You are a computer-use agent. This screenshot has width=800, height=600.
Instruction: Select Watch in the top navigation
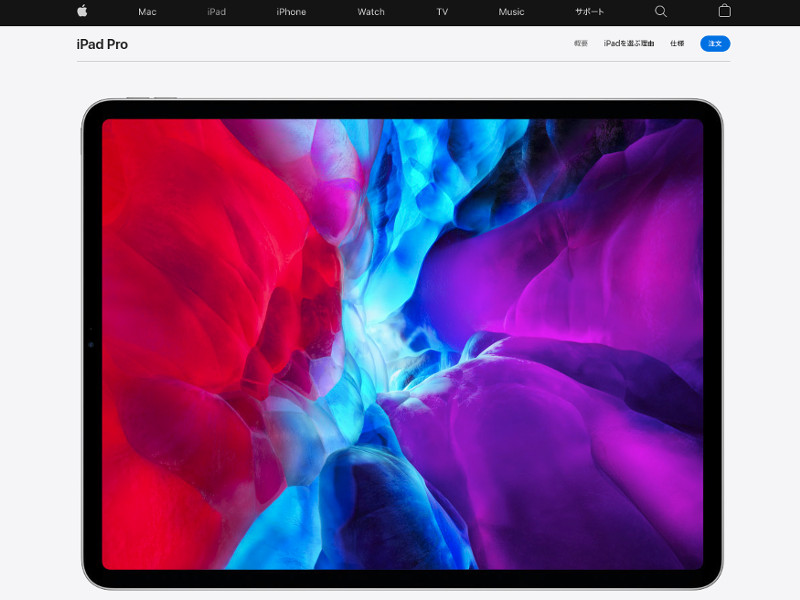pyautogui.click(x=370, y=12)
